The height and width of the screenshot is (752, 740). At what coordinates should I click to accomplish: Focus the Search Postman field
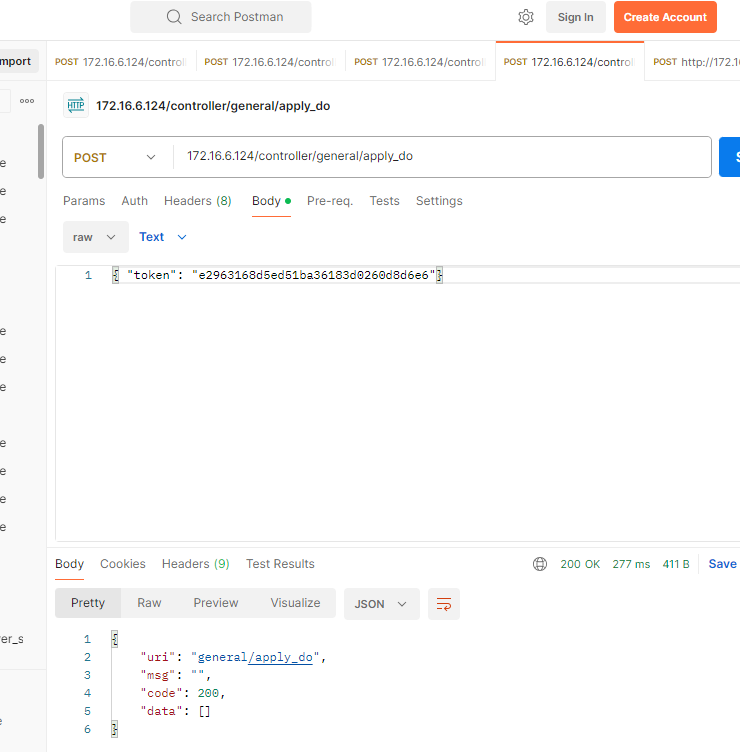coord(221,17)
